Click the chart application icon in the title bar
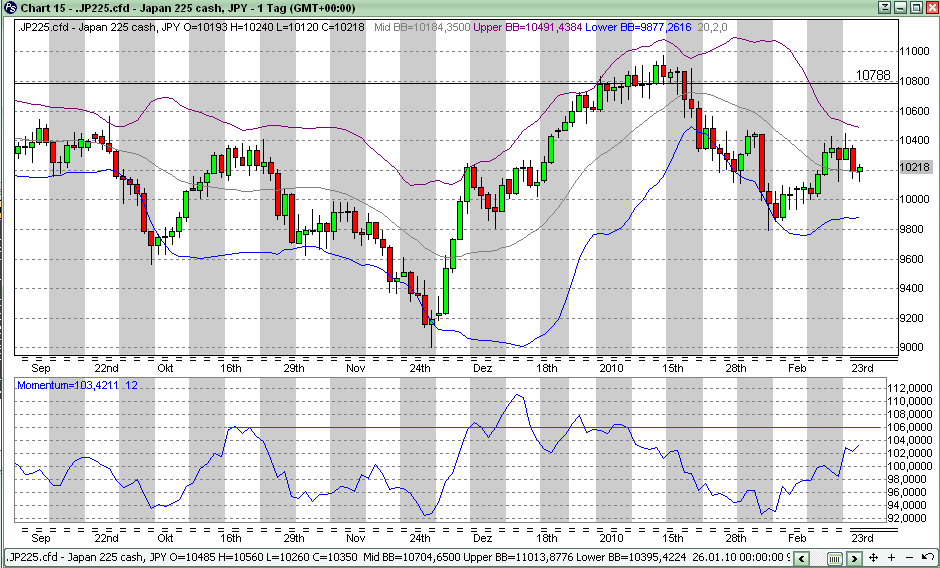 [9, 8]
